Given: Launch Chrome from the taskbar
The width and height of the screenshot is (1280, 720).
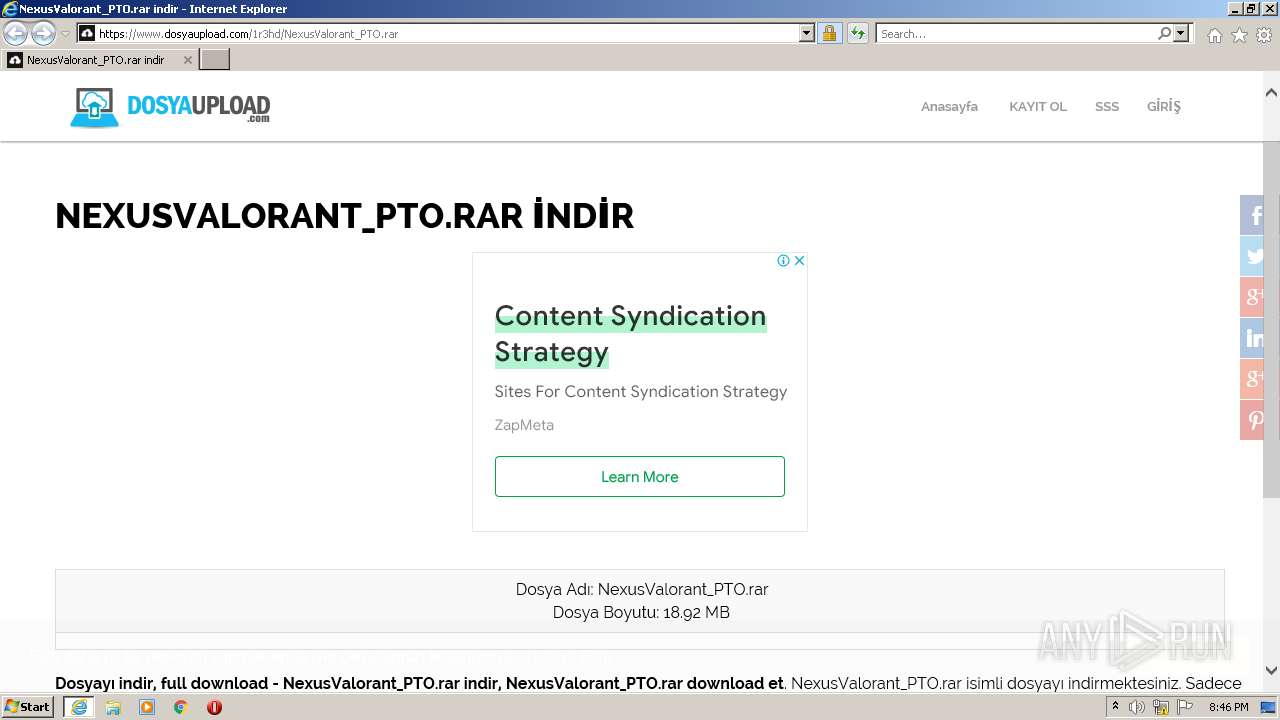Looking at the screenshot, I should [181, 707].
